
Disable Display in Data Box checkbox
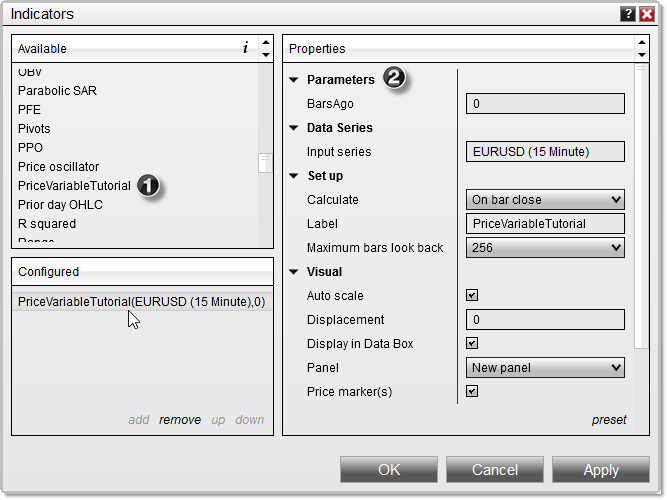[x=472, y=344]
